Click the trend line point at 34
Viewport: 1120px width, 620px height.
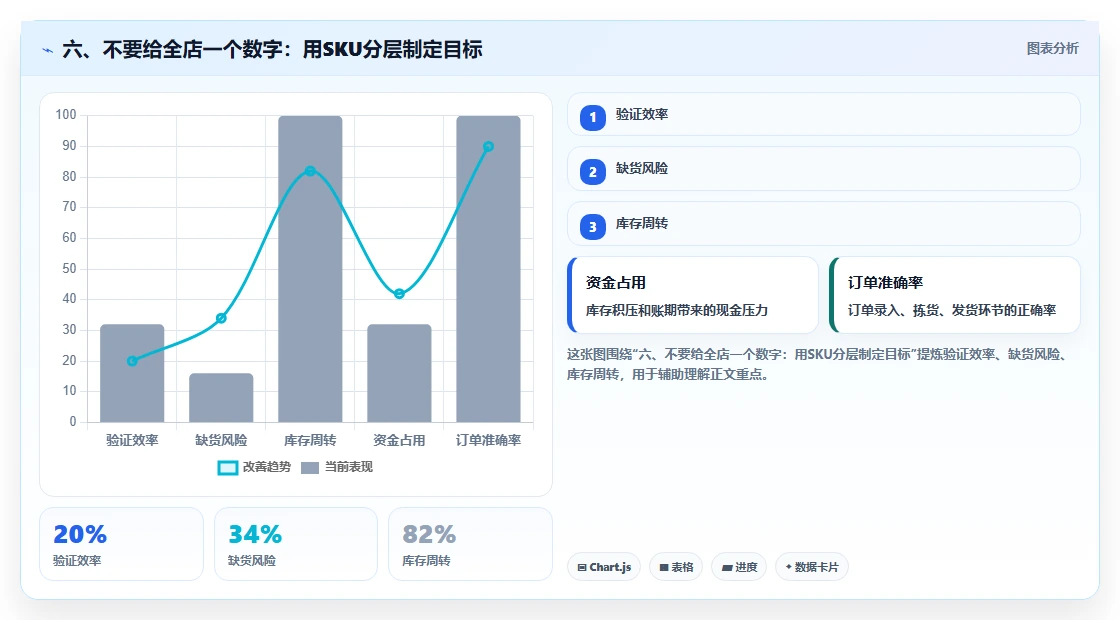221,318
